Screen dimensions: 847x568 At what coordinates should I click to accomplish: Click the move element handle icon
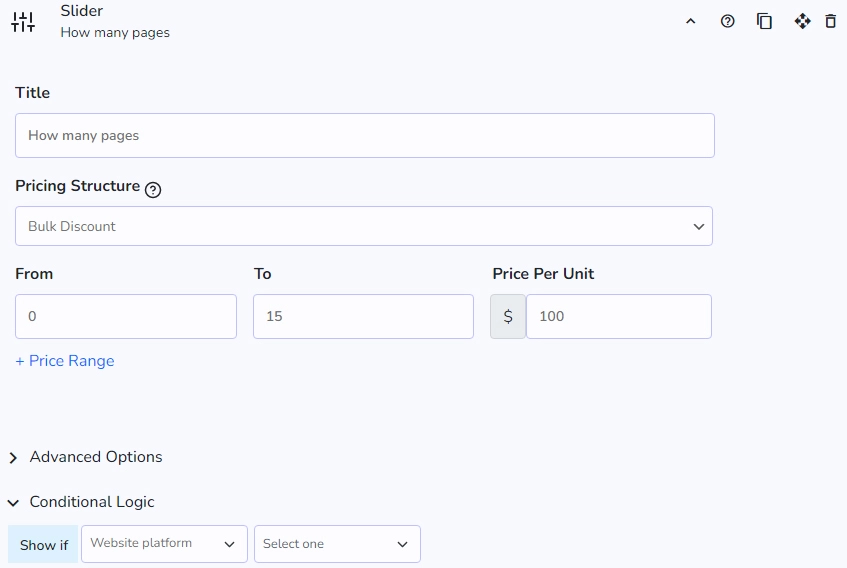pos(802,22)
